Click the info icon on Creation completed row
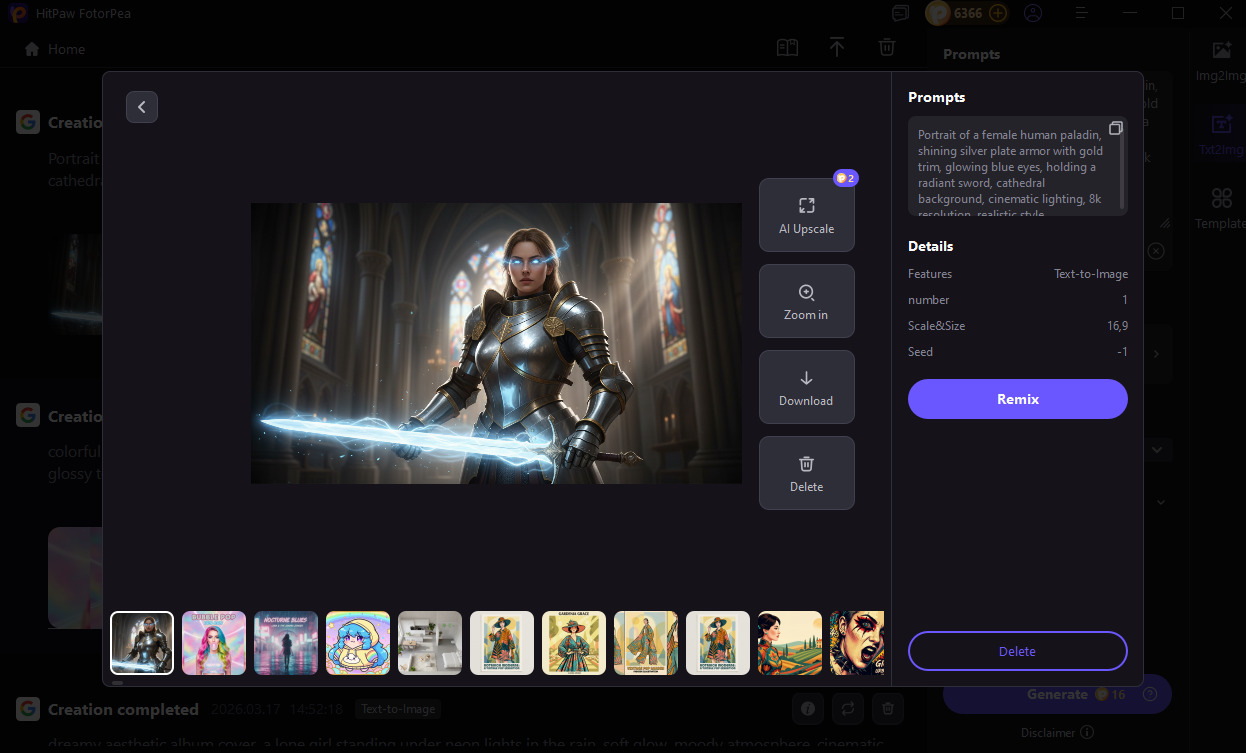The height and width of the screenshot is (753, 1246). click(807, 708)
